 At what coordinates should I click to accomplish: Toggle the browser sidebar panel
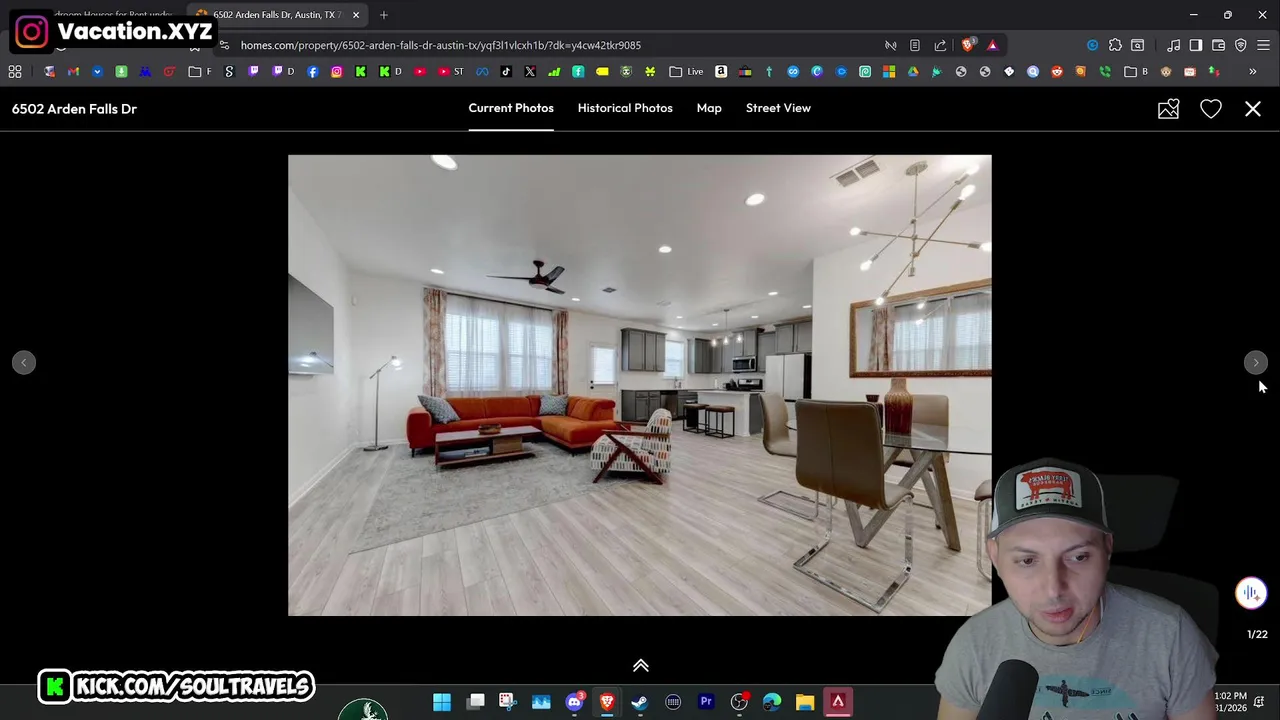pyautogui.click(x=1196, y=45)
